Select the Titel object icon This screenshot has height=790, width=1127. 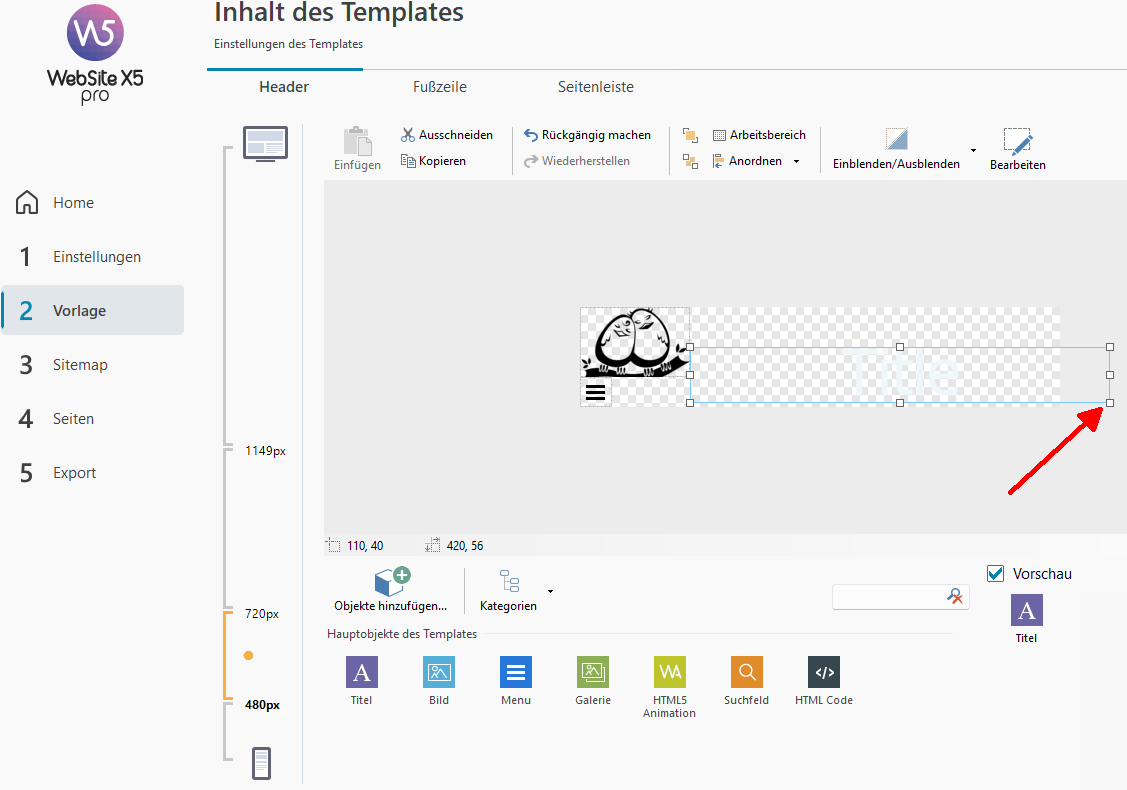[x=361, y=672]
